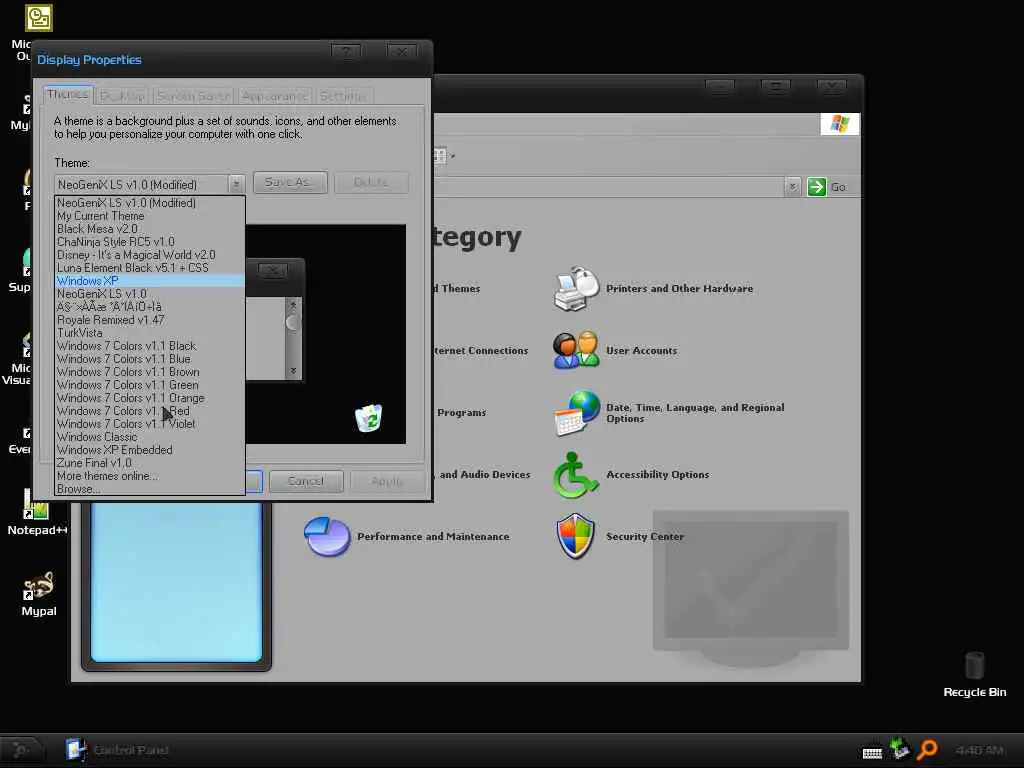Click the keyboard icon in system tray
The image size is (1024, 768).
pyautogui.click(x=872, y=752)
